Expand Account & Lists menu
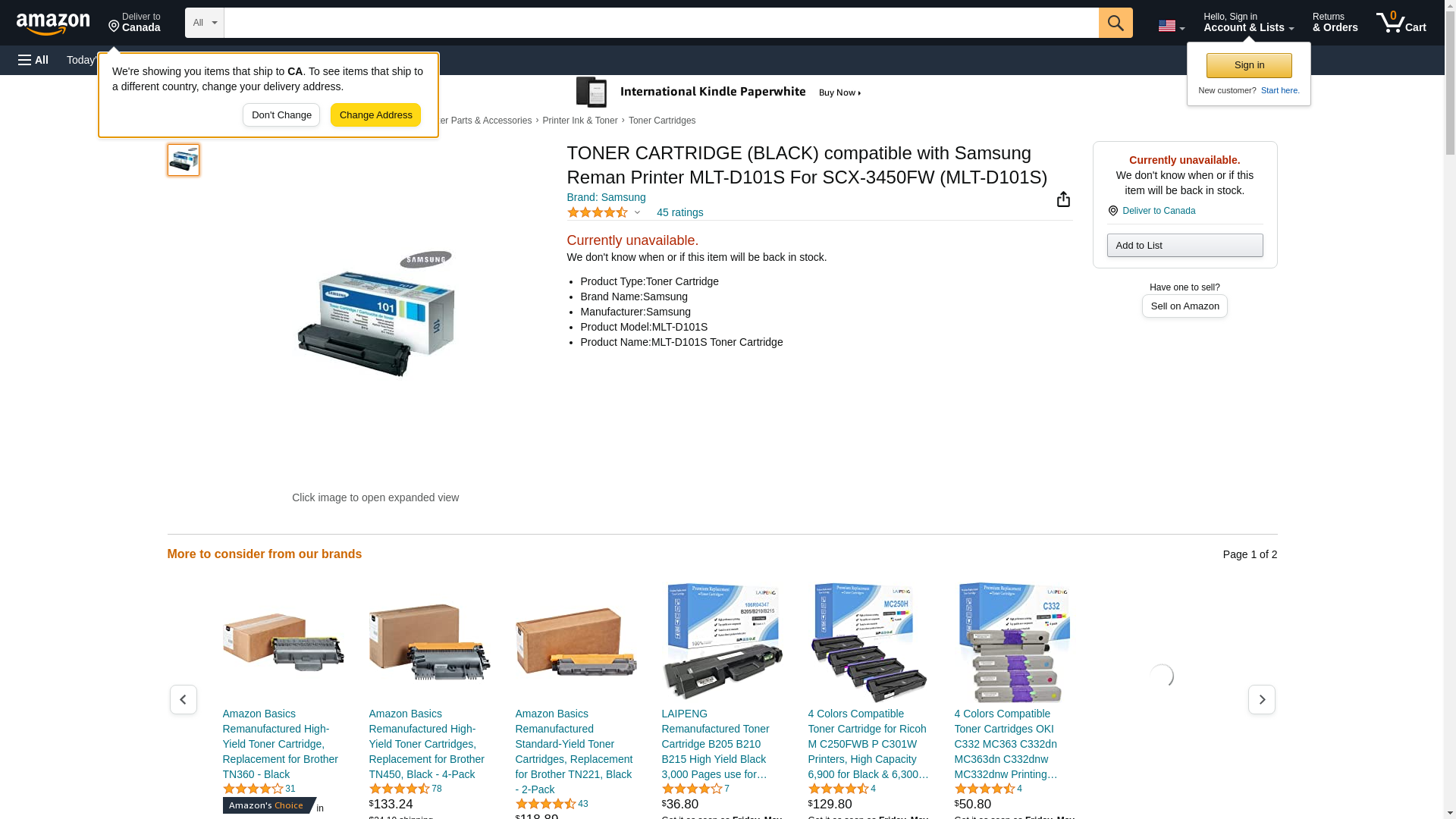 pos(1248,23)
